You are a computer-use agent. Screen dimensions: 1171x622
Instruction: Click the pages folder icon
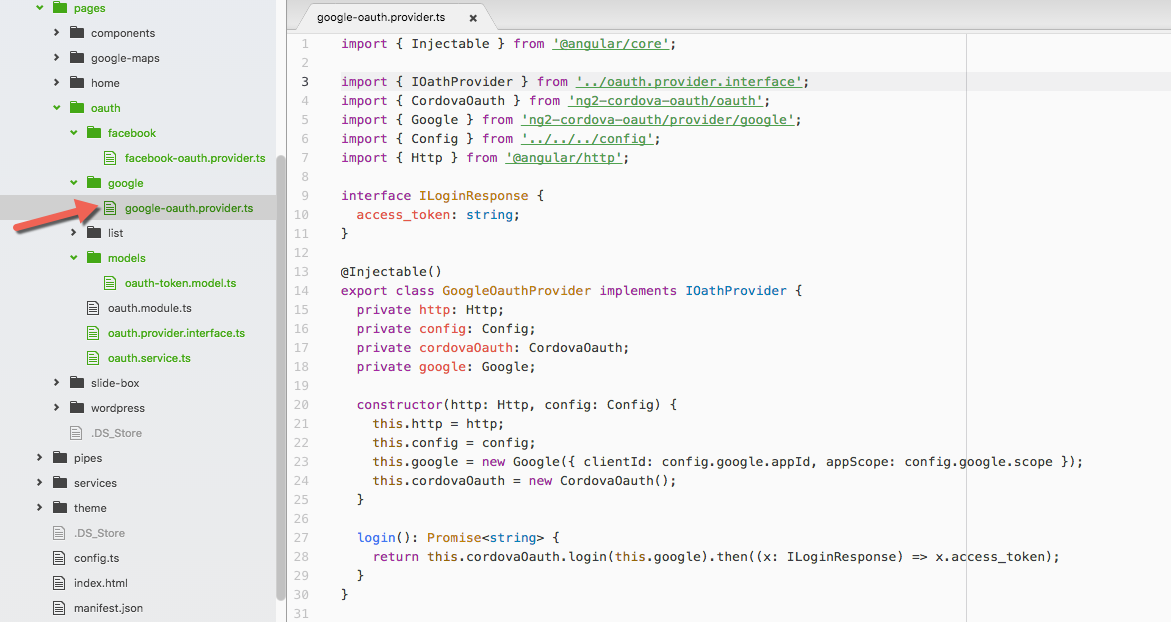pos(60,7)
